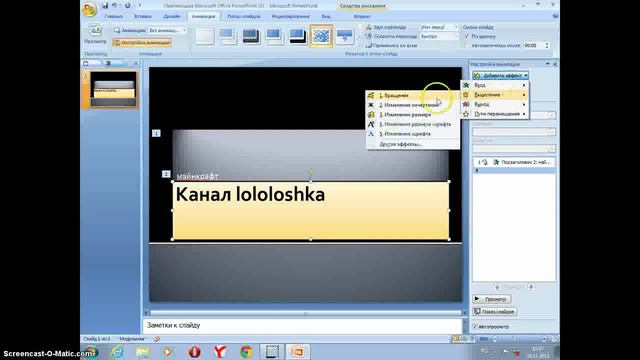Screen dimensions: 640x360
Task: Select the blank 'no transition' thumbnail
Action: tap(204, 36)
